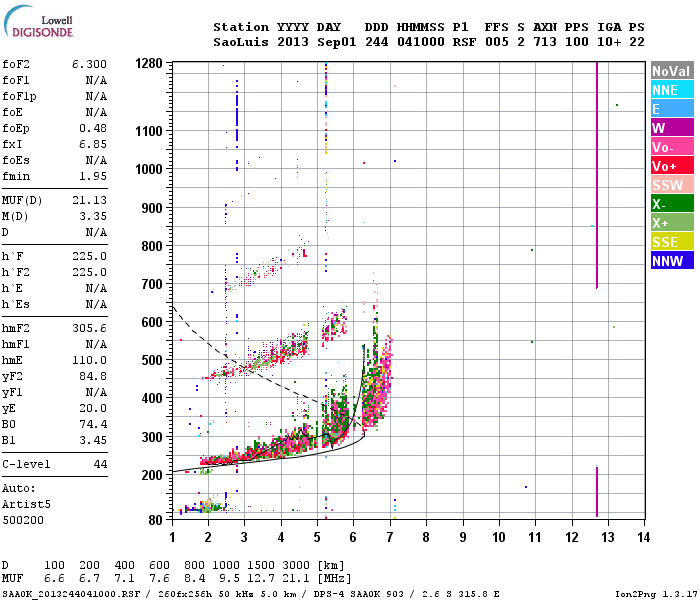Image resolution: width=700 pixels, height=600 pixels.
Task: Select the NNW blue legend swatch
Action: (672, 261)
